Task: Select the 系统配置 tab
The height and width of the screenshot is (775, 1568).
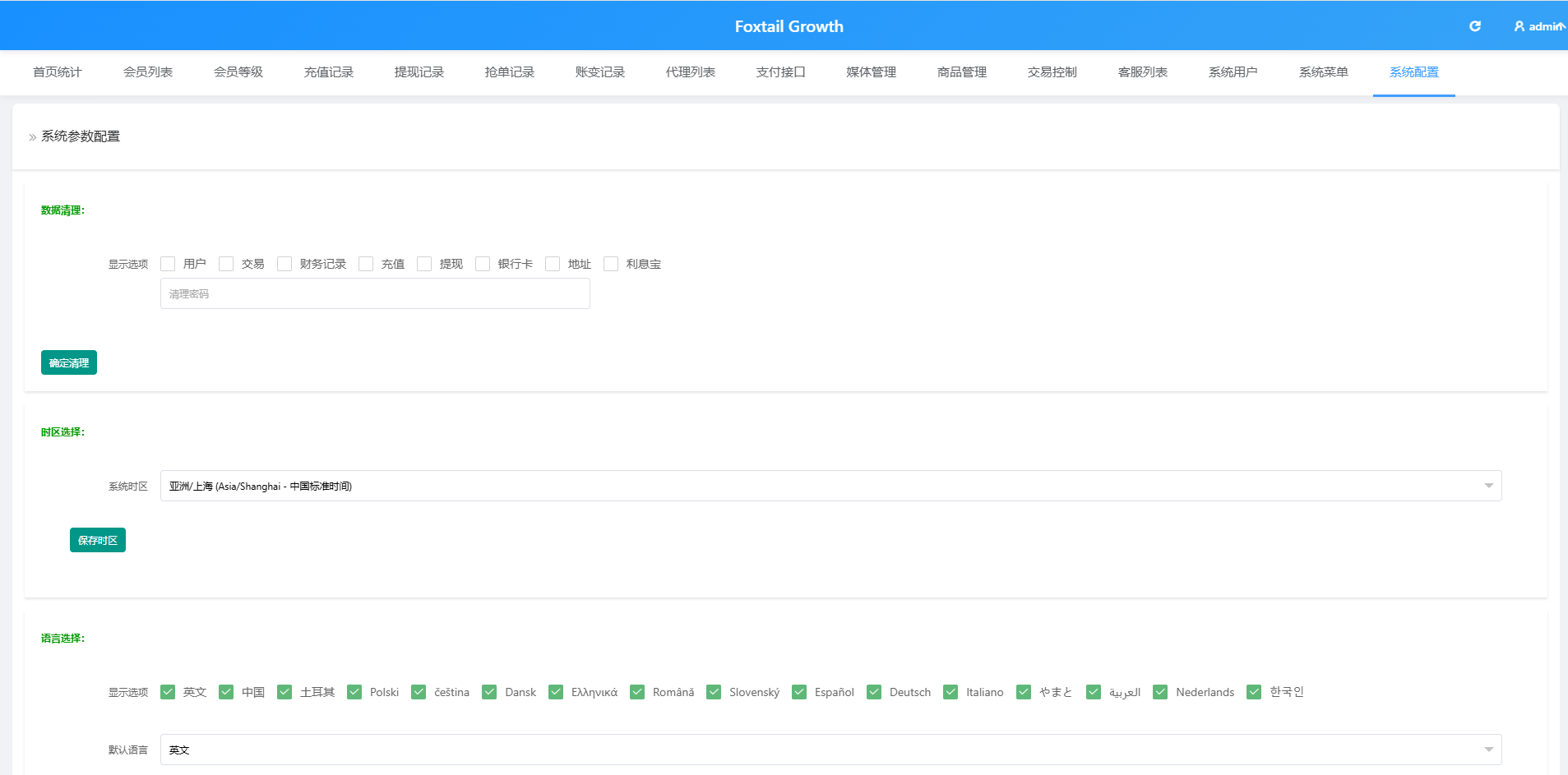Action: coord(1414,72)
